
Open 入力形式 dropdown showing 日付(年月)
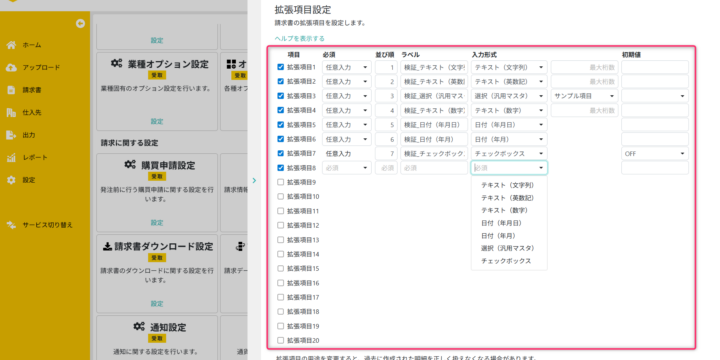509,139
